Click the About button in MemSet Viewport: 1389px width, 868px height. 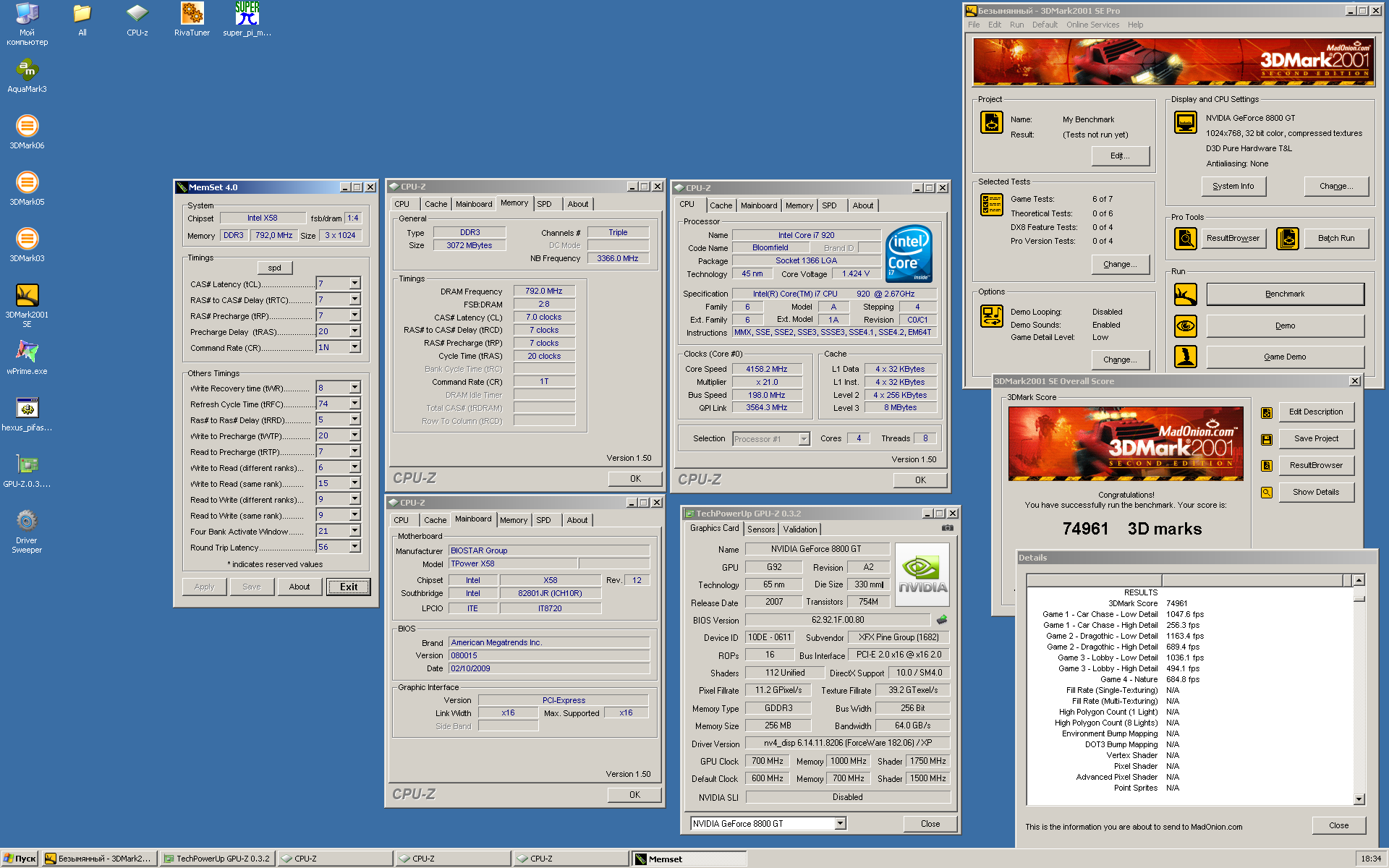tap(300, 587)
